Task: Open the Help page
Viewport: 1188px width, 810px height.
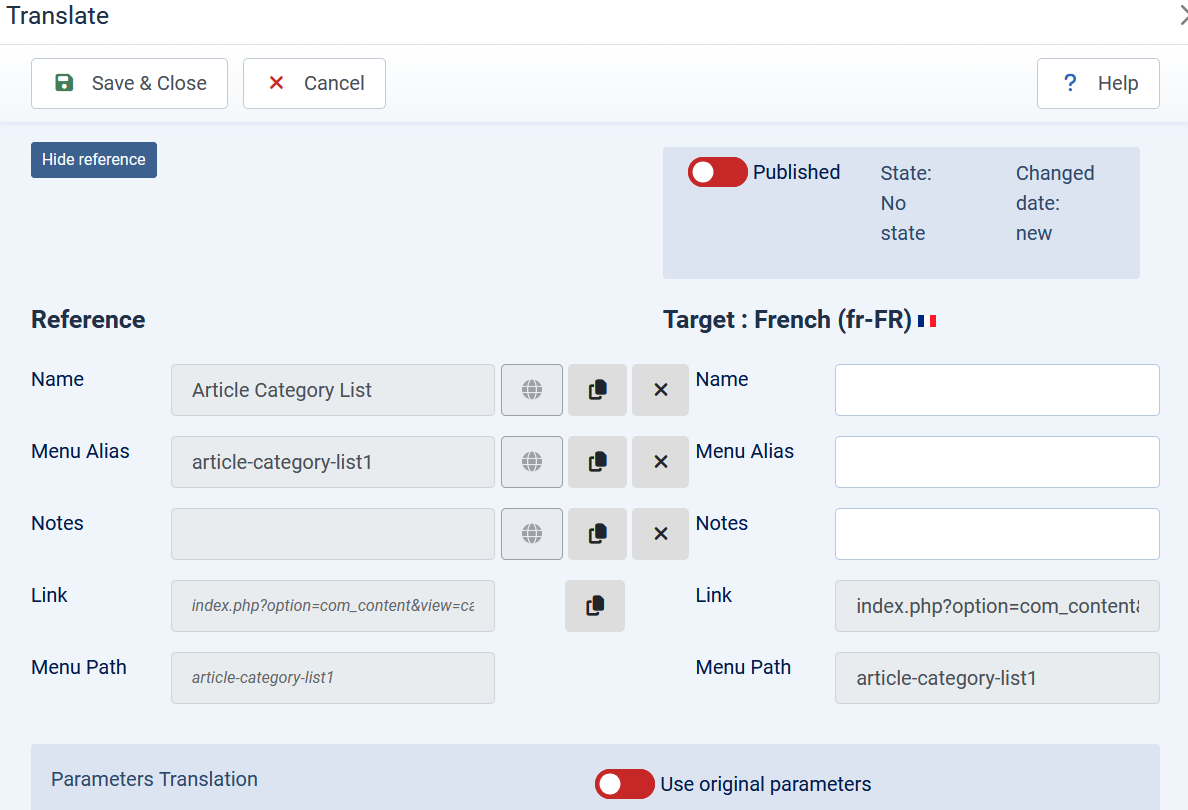Action: click(1097, 83)
